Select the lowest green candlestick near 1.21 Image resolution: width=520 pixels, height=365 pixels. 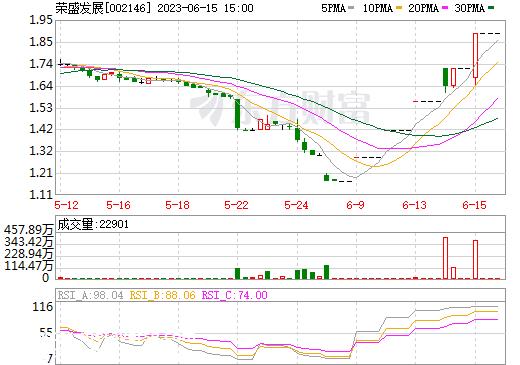pos(326,178)
